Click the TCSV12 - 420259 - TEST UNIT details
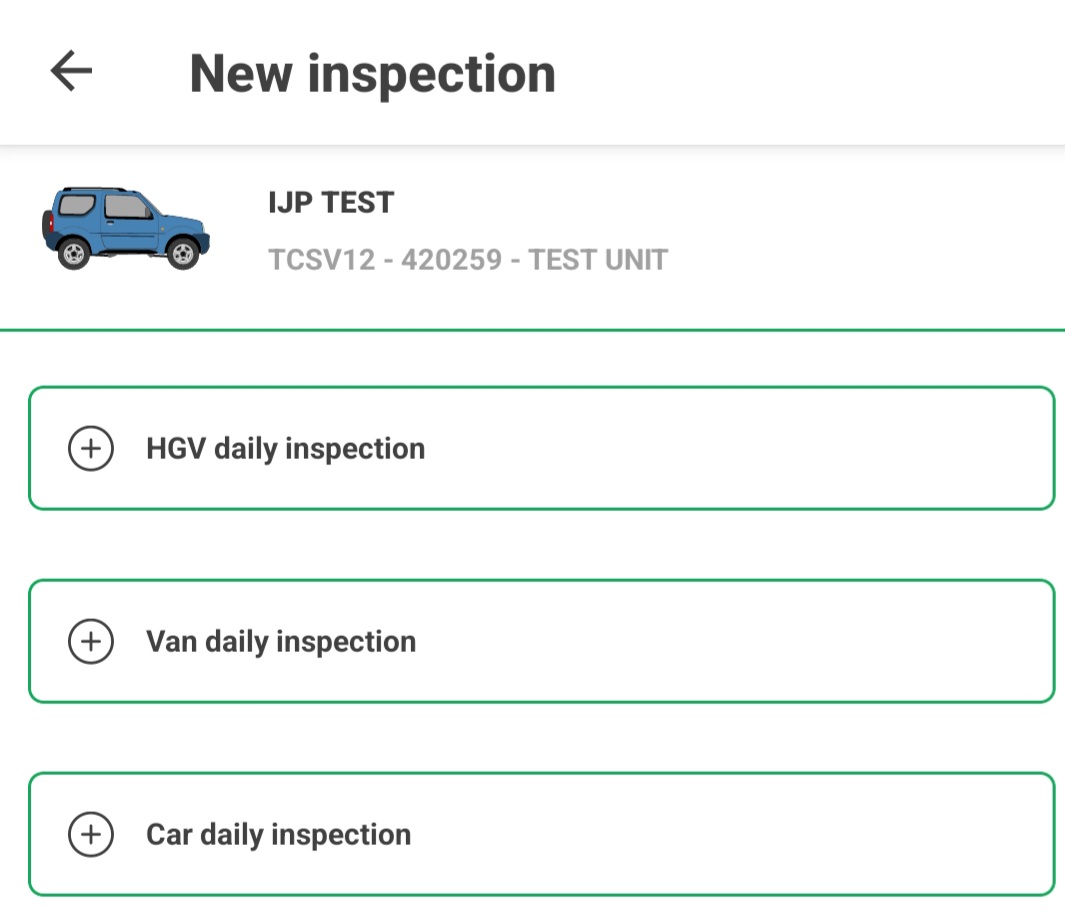The height and width of the screenshot is (914, 1065). [x=467, y=260]
